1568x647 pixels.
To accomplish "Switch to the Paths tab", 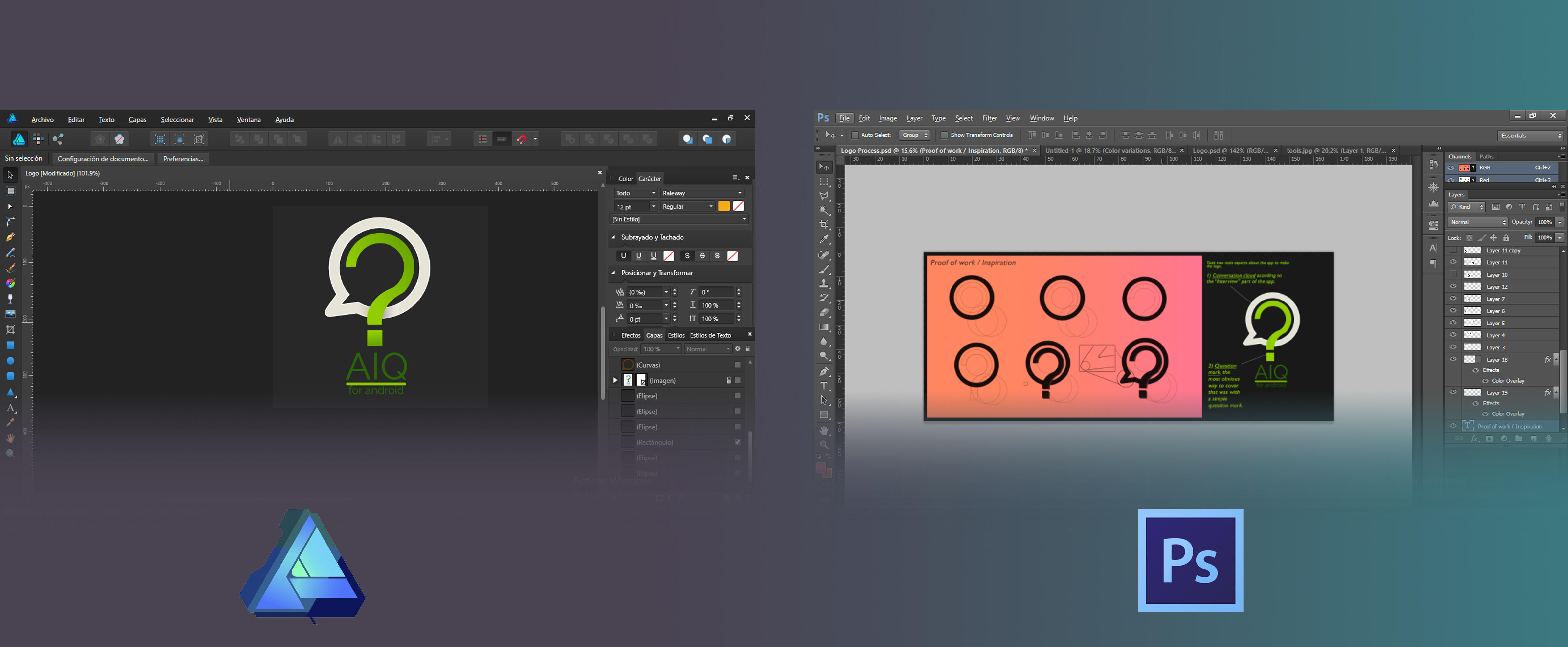I will pos(1487,156).
